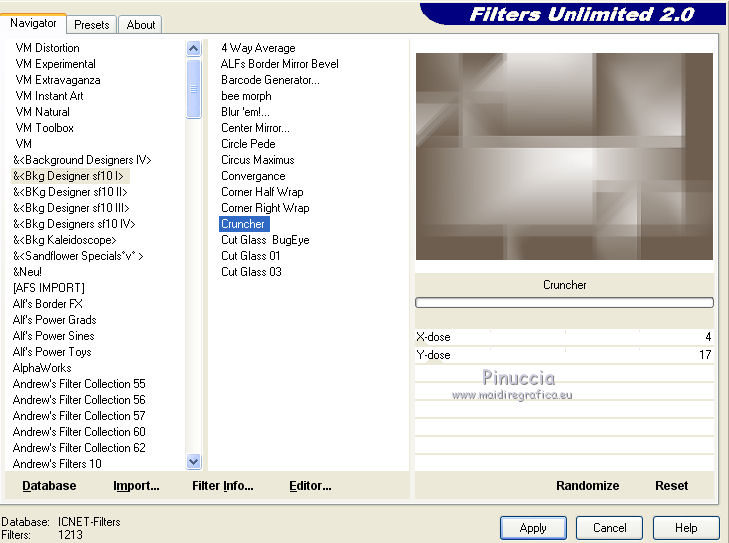
Task: Select &<Bkg Kaleidoscope> category
Action: pyautogui.click(x=65, y=240)
